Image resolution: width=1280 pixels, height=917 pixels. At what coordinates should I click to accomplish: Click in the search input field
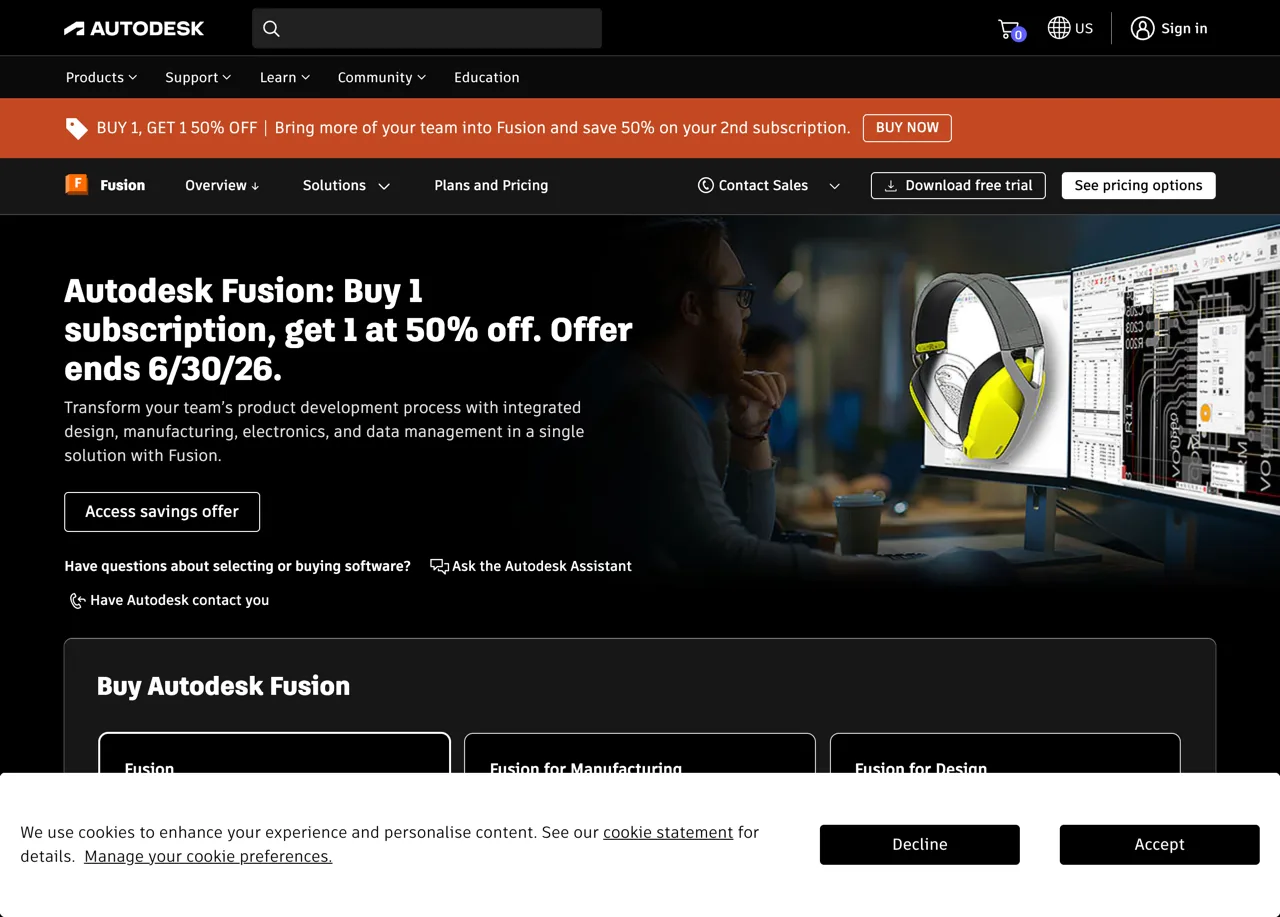coord(427,28)
